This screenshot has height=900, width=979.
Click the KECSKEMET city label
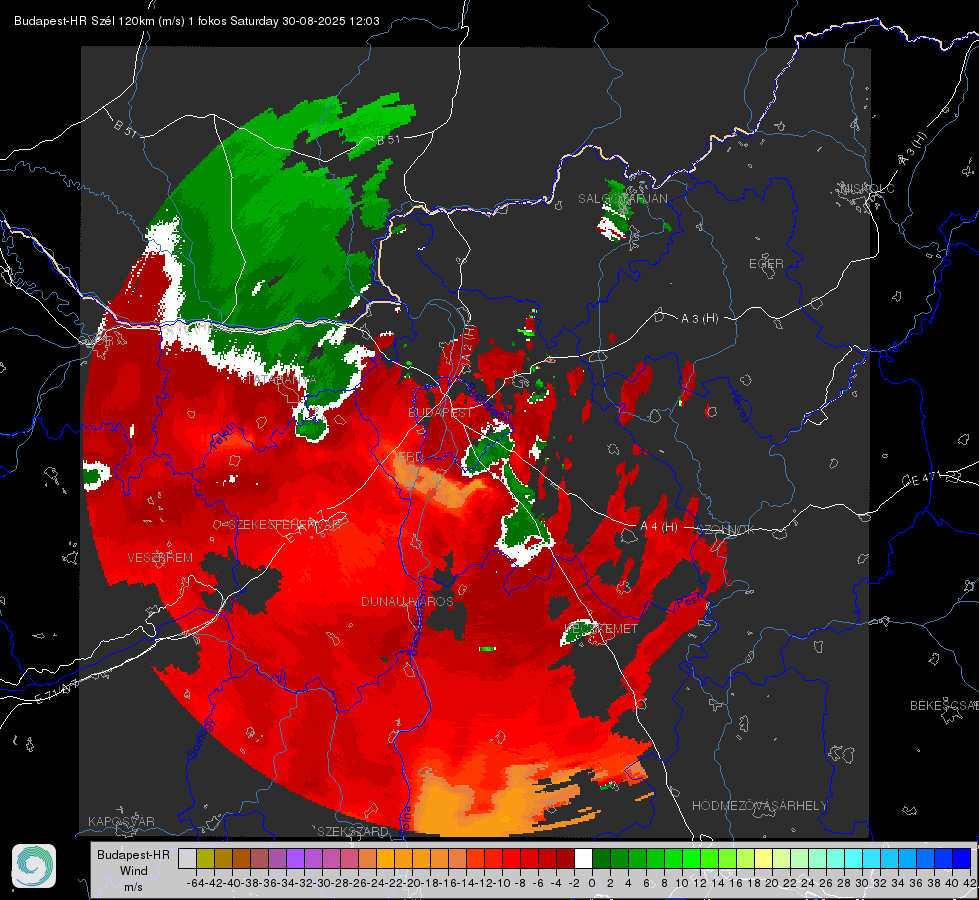(601, 628)
